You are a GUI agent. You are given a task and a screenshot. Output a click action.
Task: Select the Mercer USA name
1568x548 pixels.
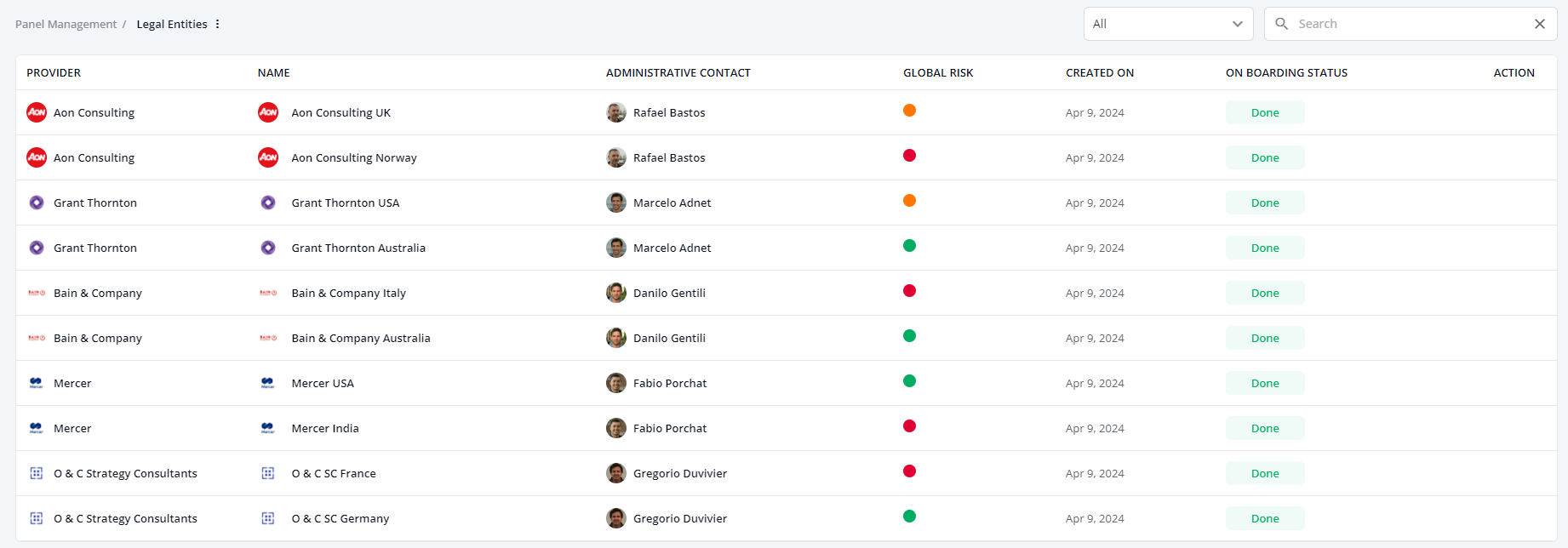(x=323, y=383)
